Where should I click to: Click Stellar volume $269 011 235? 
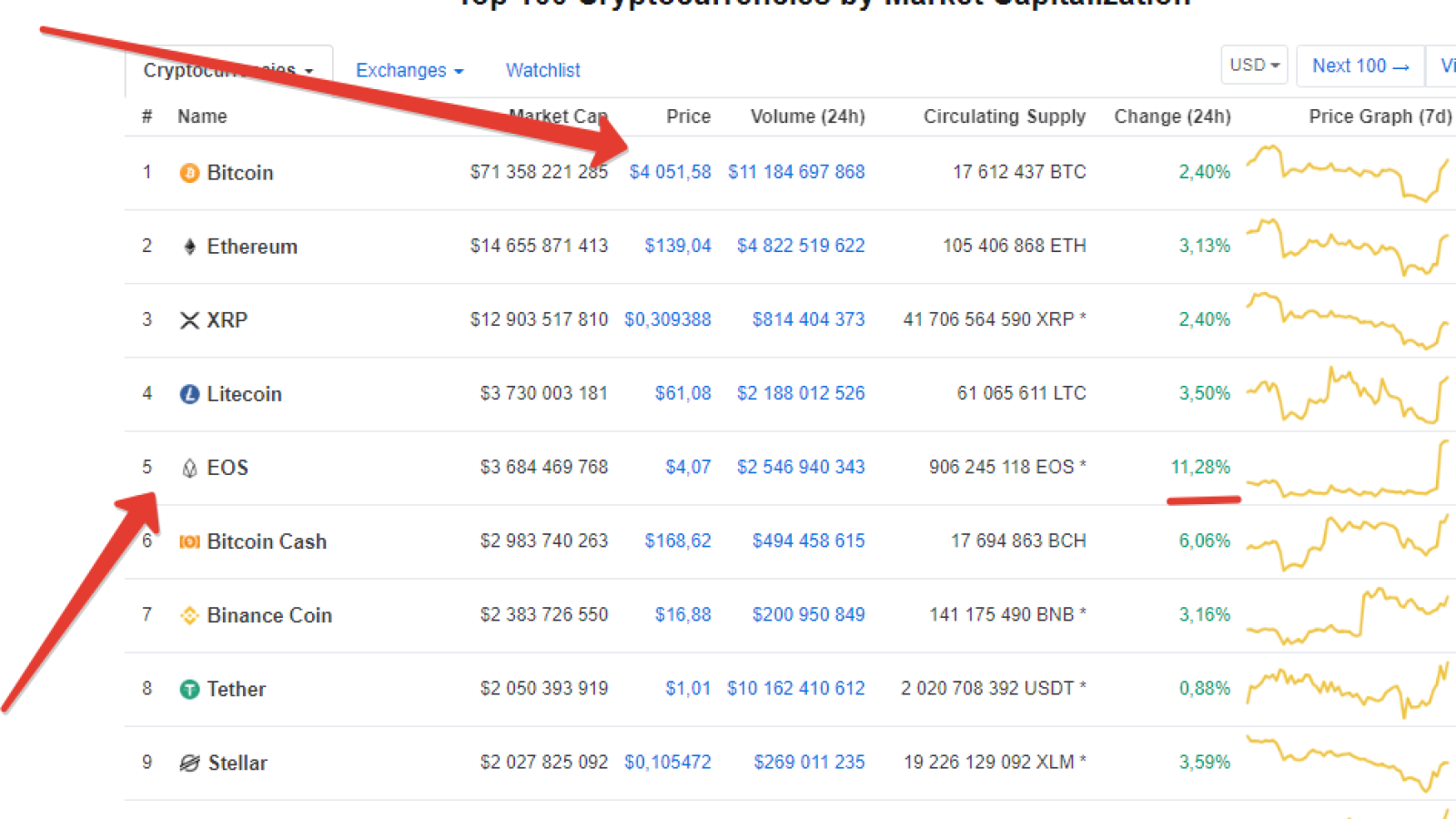(x=809, y=762)
